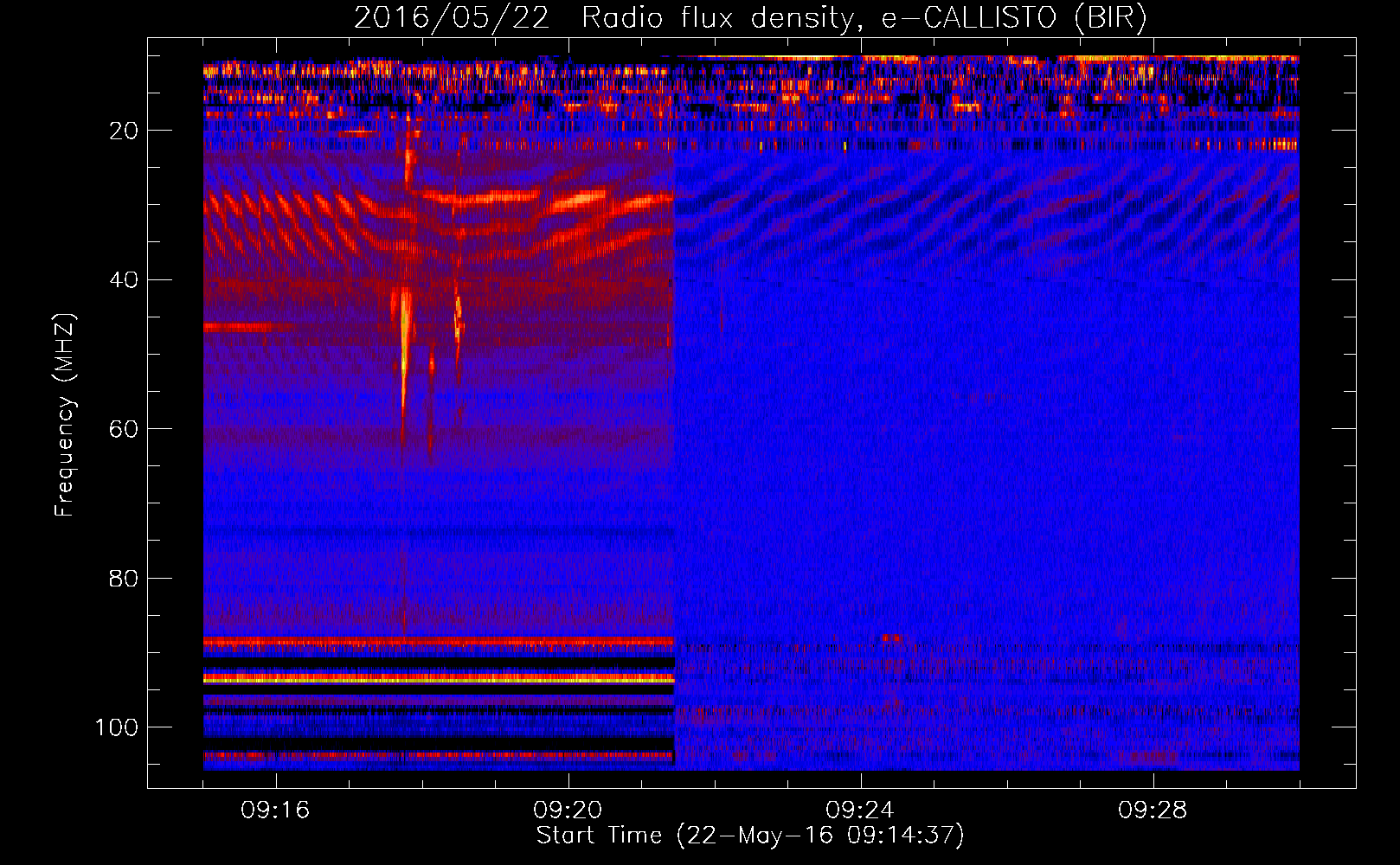Click the 60 frequency tick label
This screenshot has height=865, width=1400.
click(124, 429)
